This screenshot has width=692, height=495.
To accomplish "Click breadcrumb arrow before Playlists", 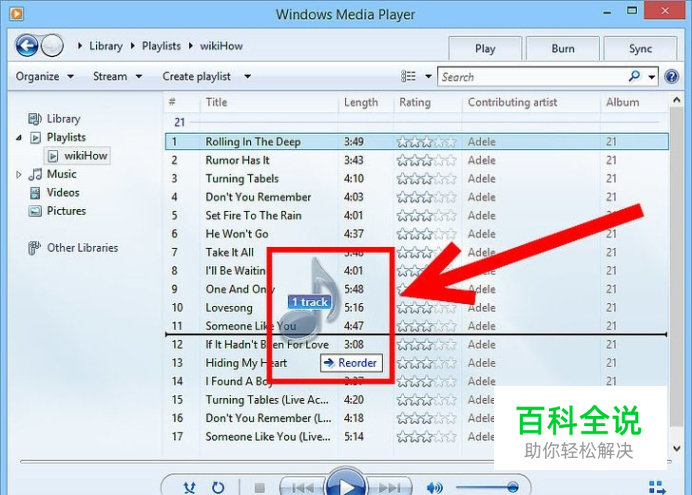I will coord(132,46).
